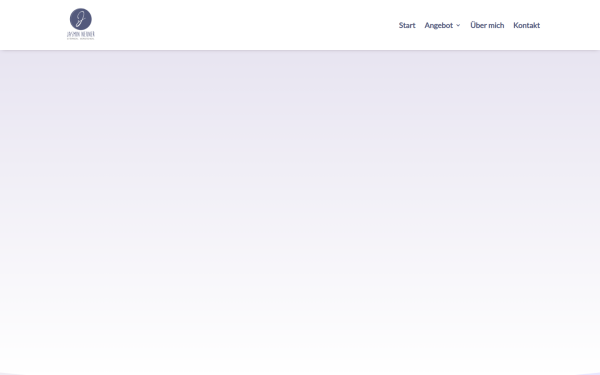The height and width of the screenshot is (375, 600).
Task: Open the Angebot menu item
Action: point(439,25)
